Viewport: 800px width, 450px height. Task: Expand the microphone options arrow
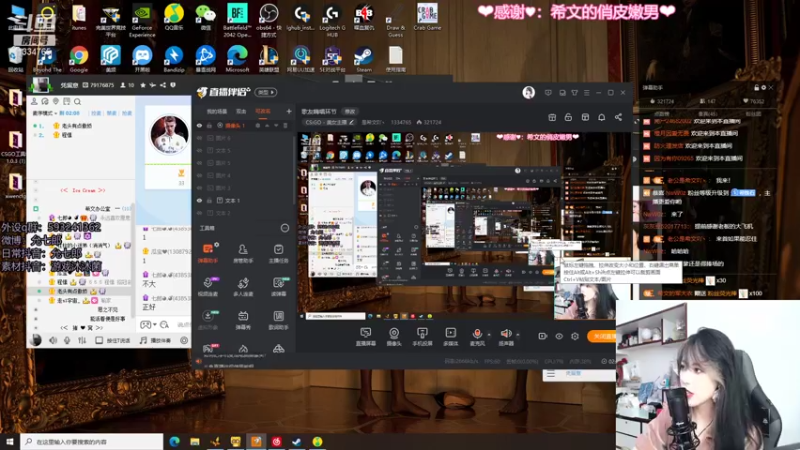pos(489,335)
